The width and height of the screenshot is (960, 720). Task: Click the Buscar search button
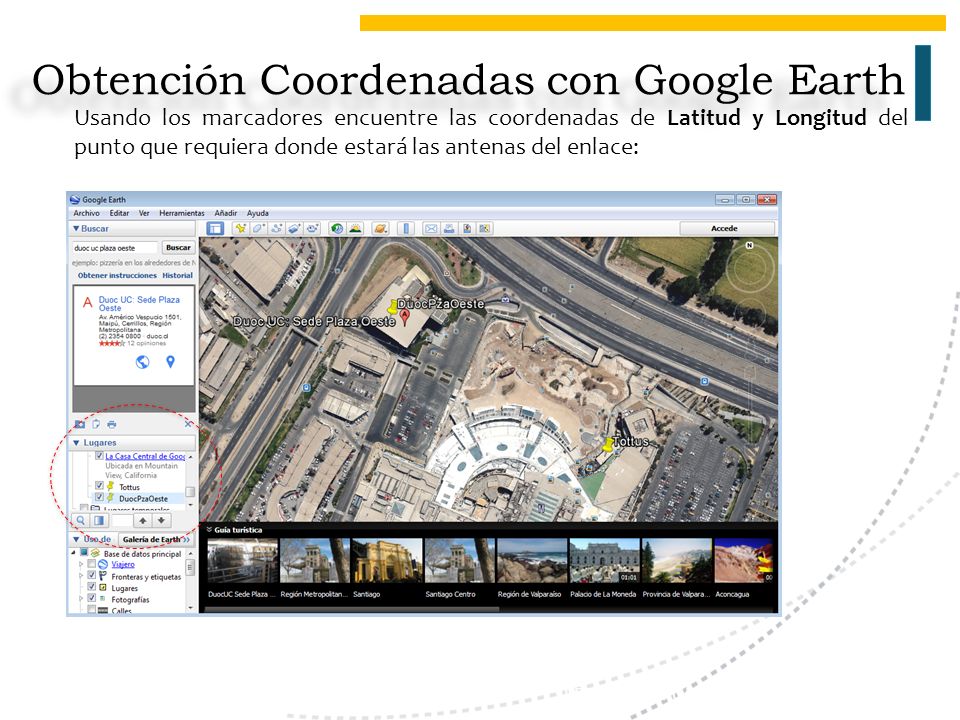pos(178,247)
